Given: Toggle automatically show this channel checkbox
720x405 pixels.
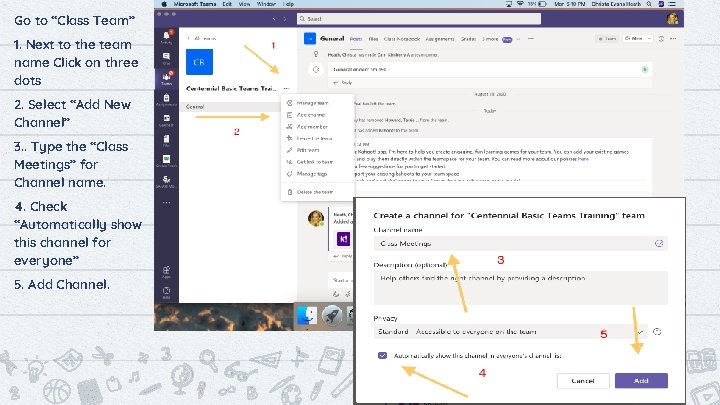Looking at the screenshot, I should tap(382, 355).
